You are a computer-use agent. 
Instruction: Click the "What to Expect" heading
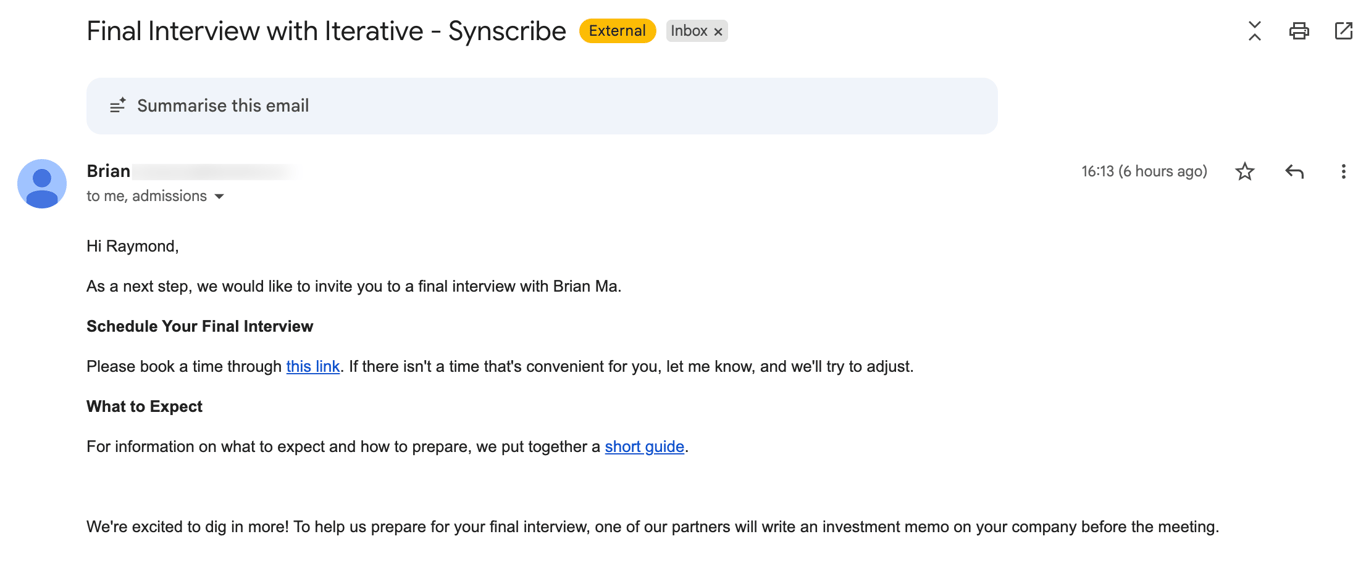point(144,407)
